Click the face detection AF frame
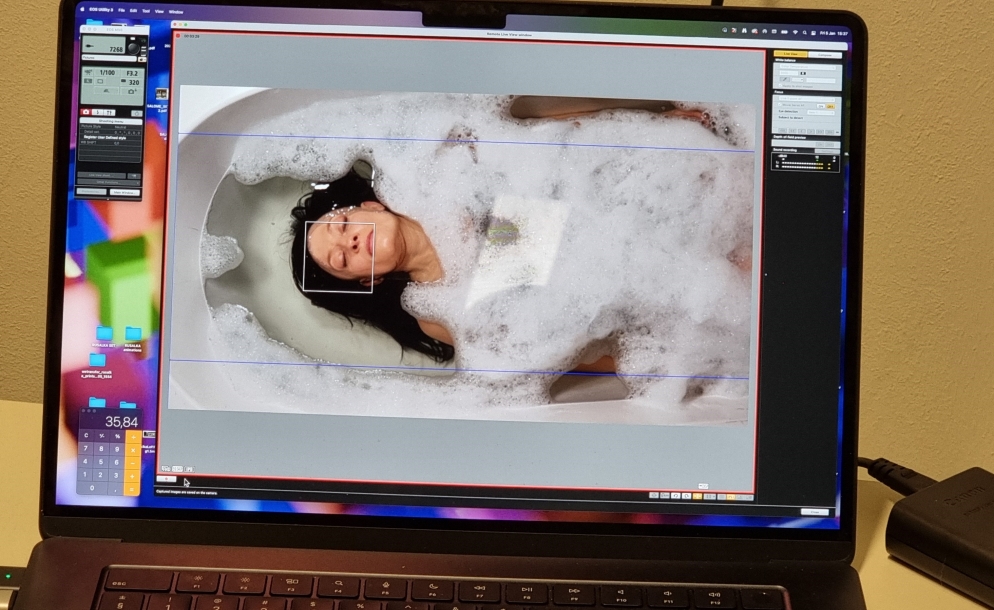Viewport: 994px width, 610px height. click(x=339, y=257)
